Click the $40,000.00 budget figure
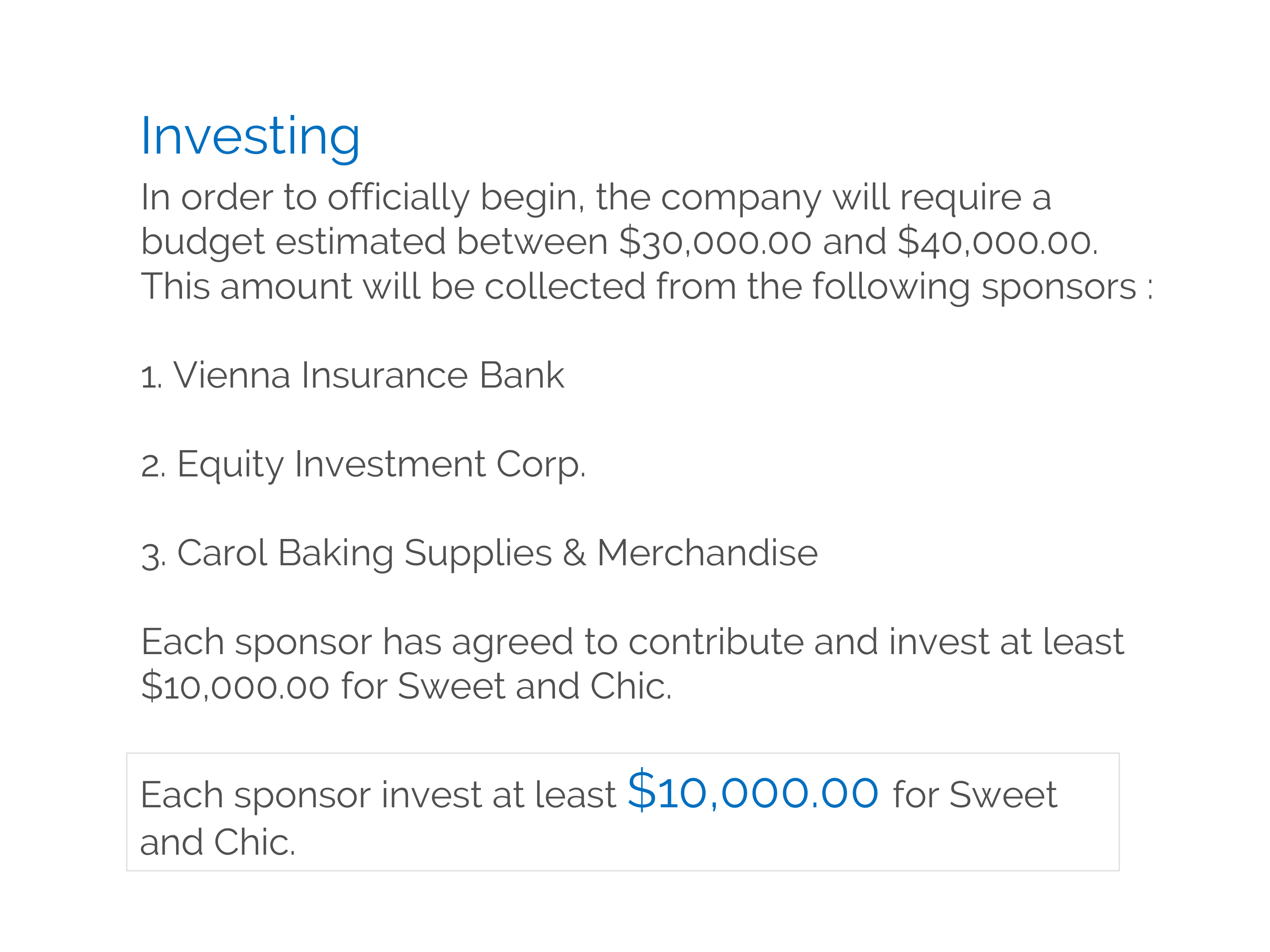The height and width of the screenshot is (952, 1270). pyautogui.click(x=997, y=242)
